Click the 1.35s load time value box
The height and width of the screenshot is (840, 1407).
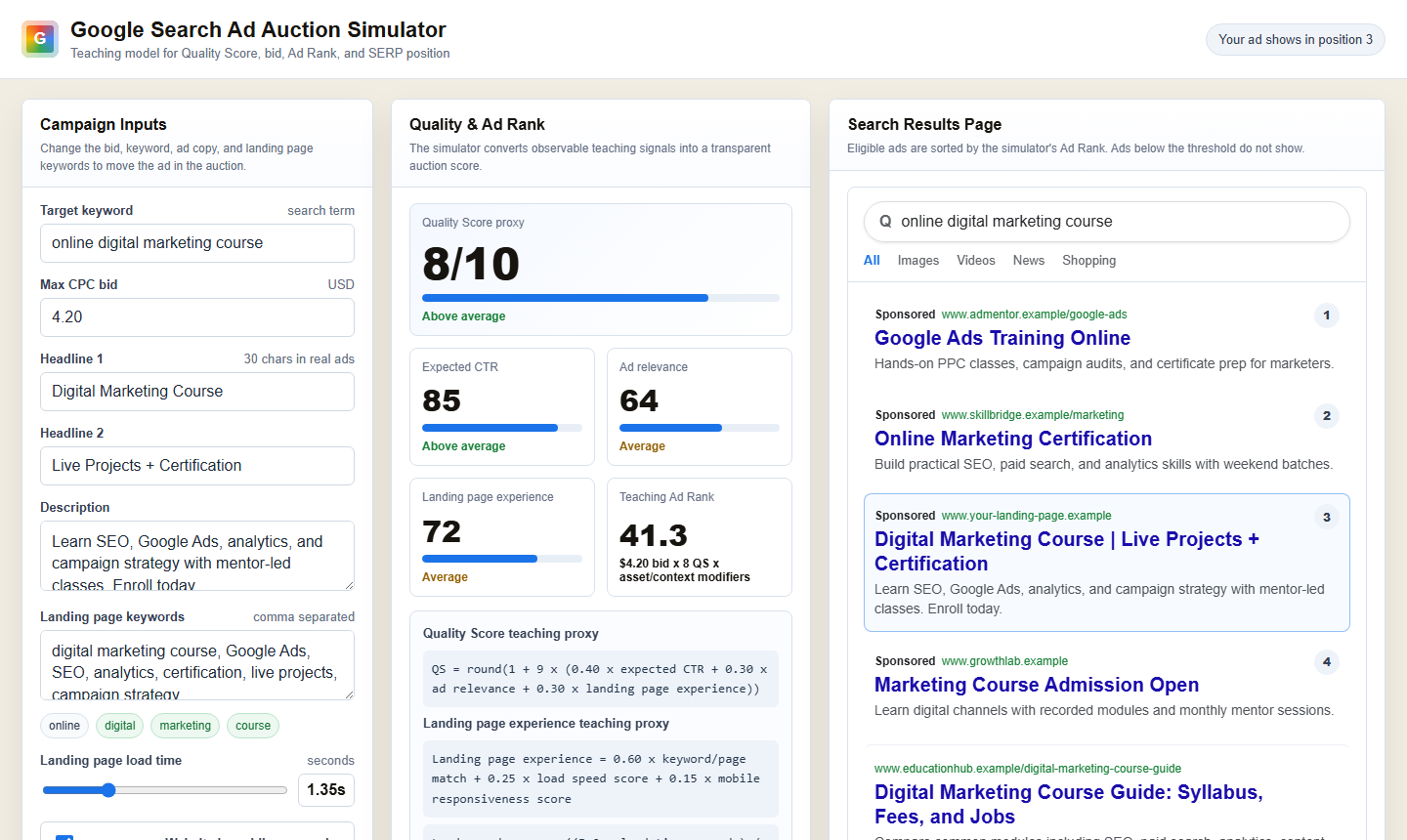(326, 790)
